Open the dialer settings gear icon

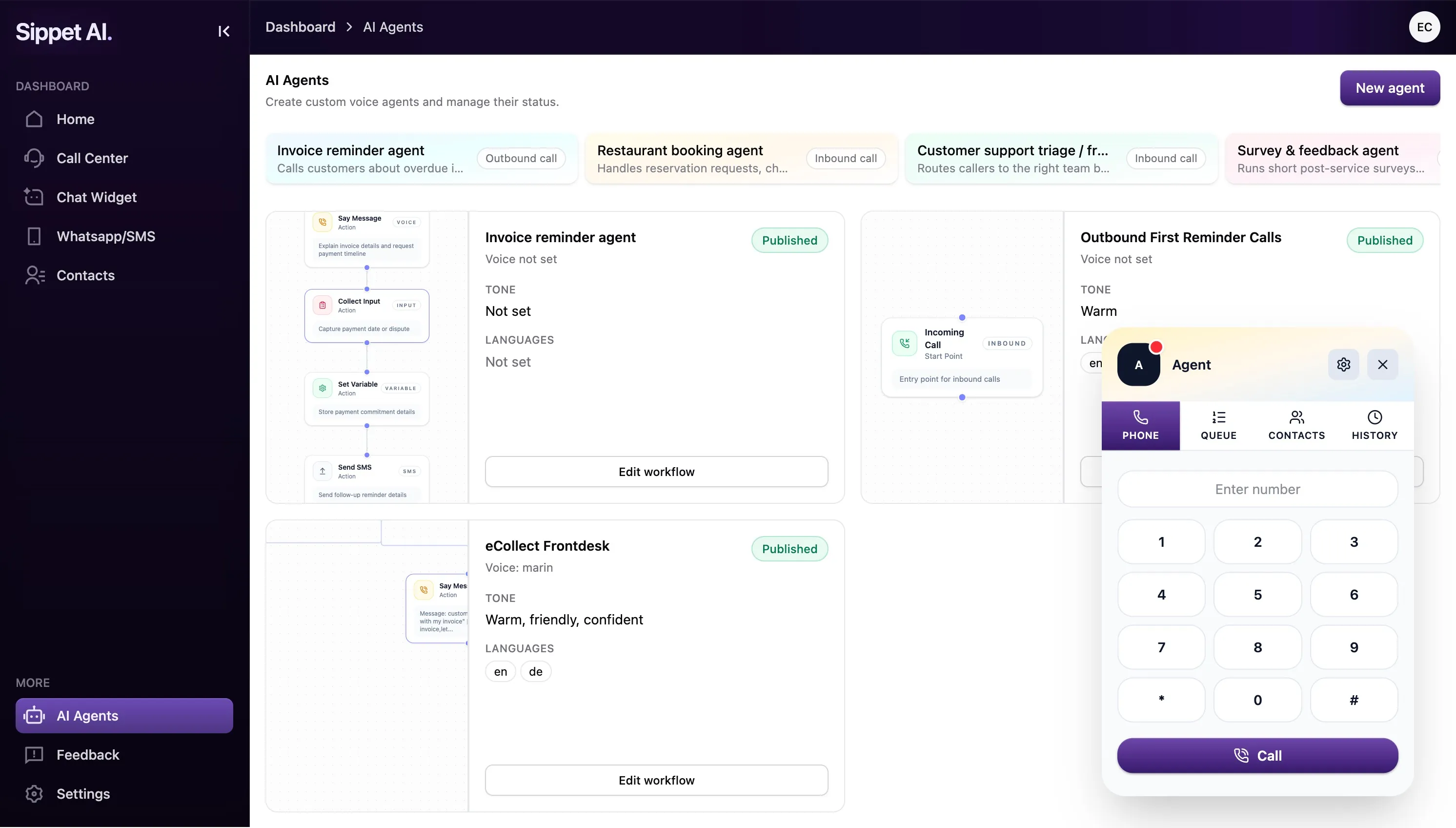coord(1343,365)
